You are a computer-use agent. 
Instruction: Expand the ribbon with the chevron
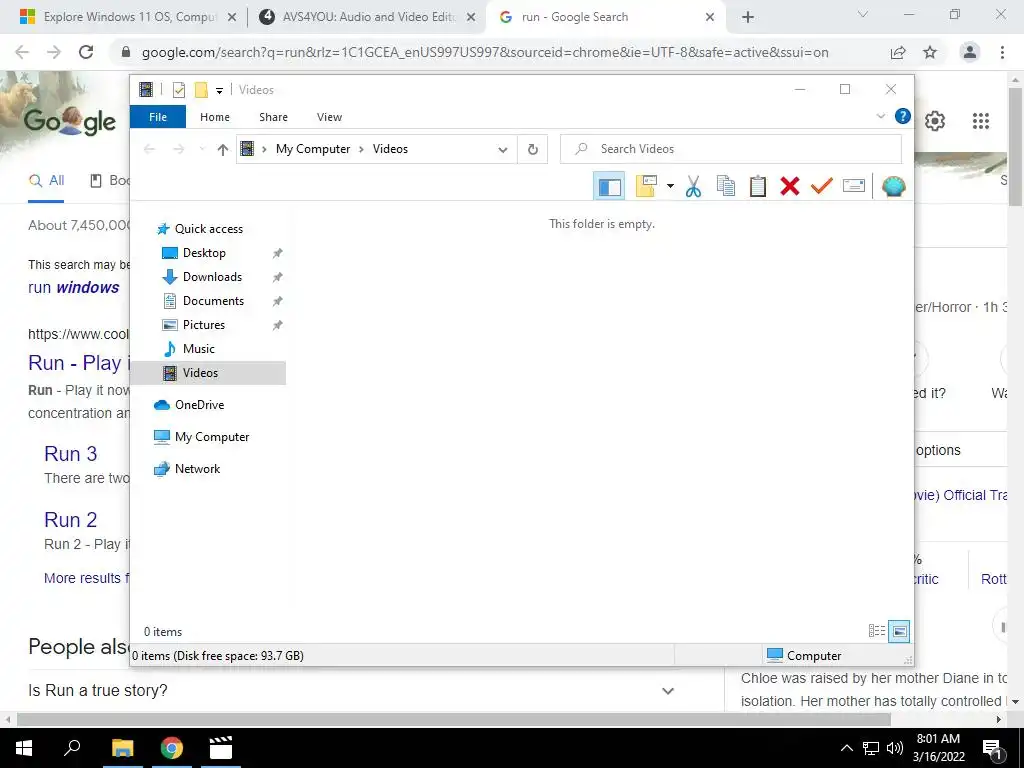(880, 116)
